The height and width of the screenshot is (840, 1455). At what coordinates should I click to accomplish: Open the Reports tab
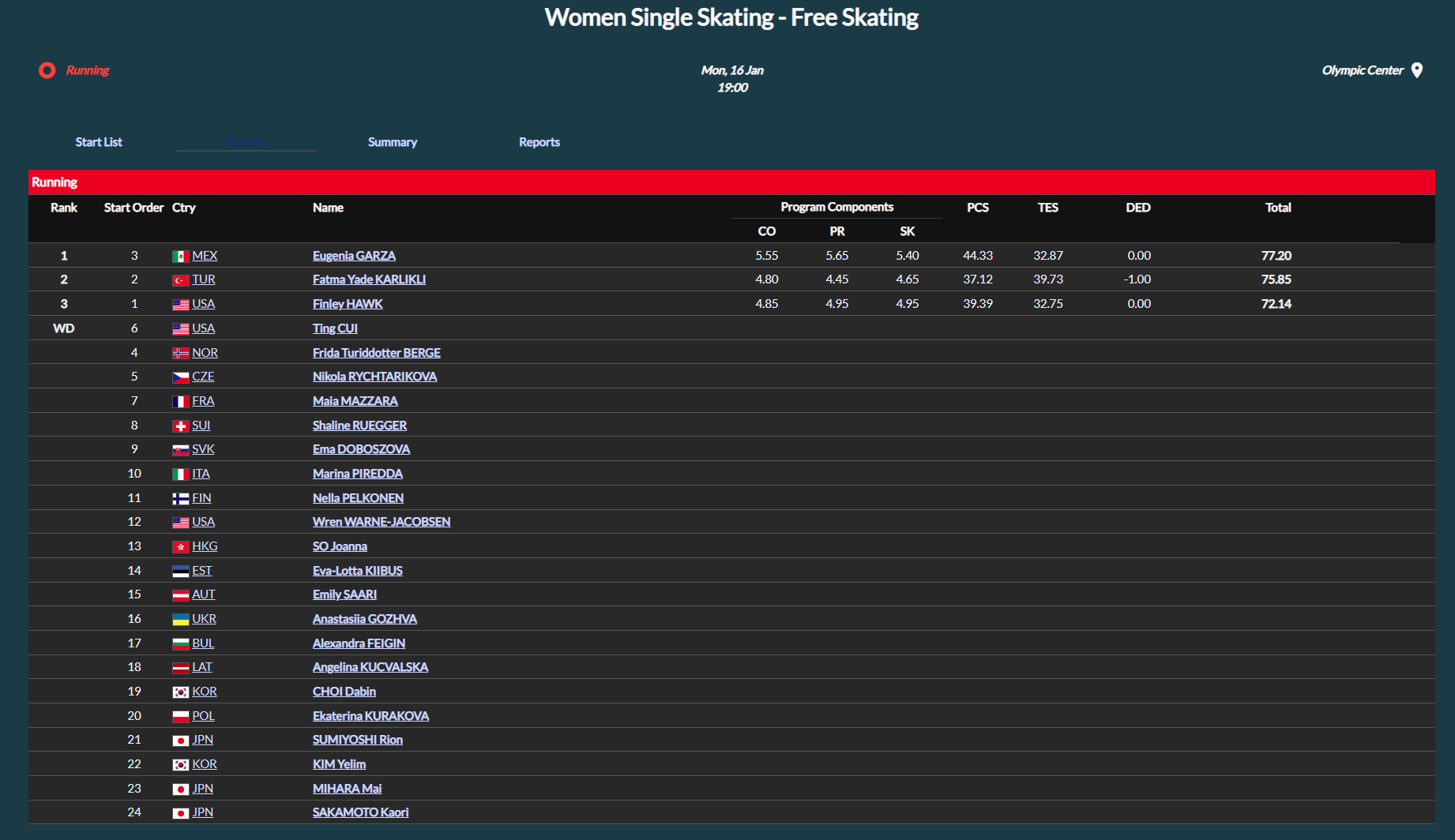coord(539,142)
